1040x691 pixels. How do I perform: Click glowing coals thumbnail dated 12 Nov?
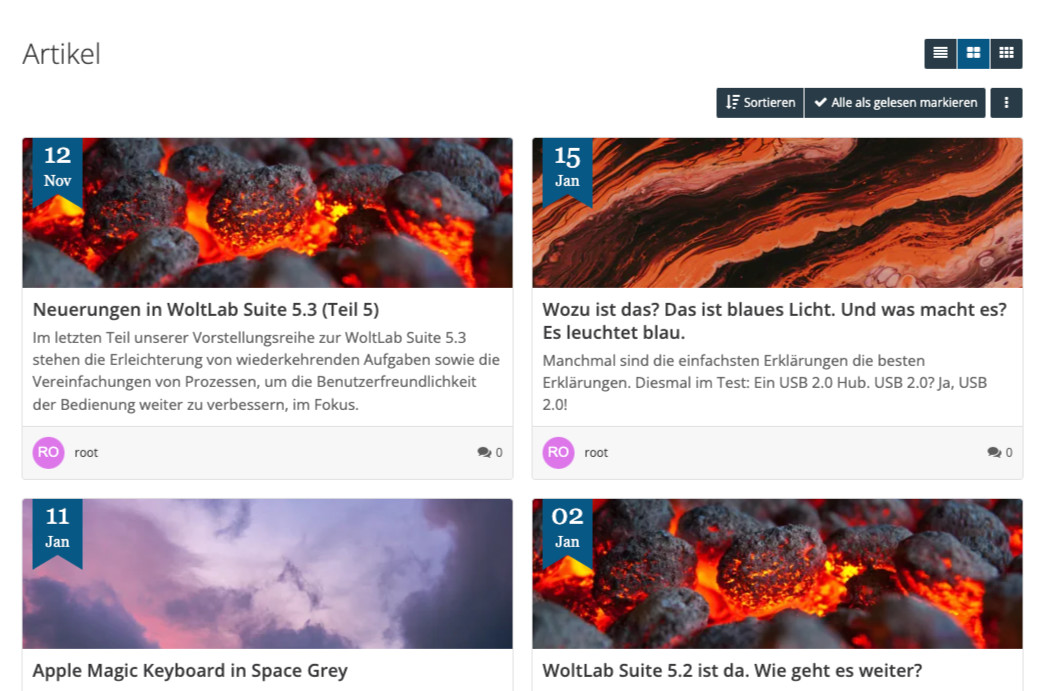click(x=267, y=213)
